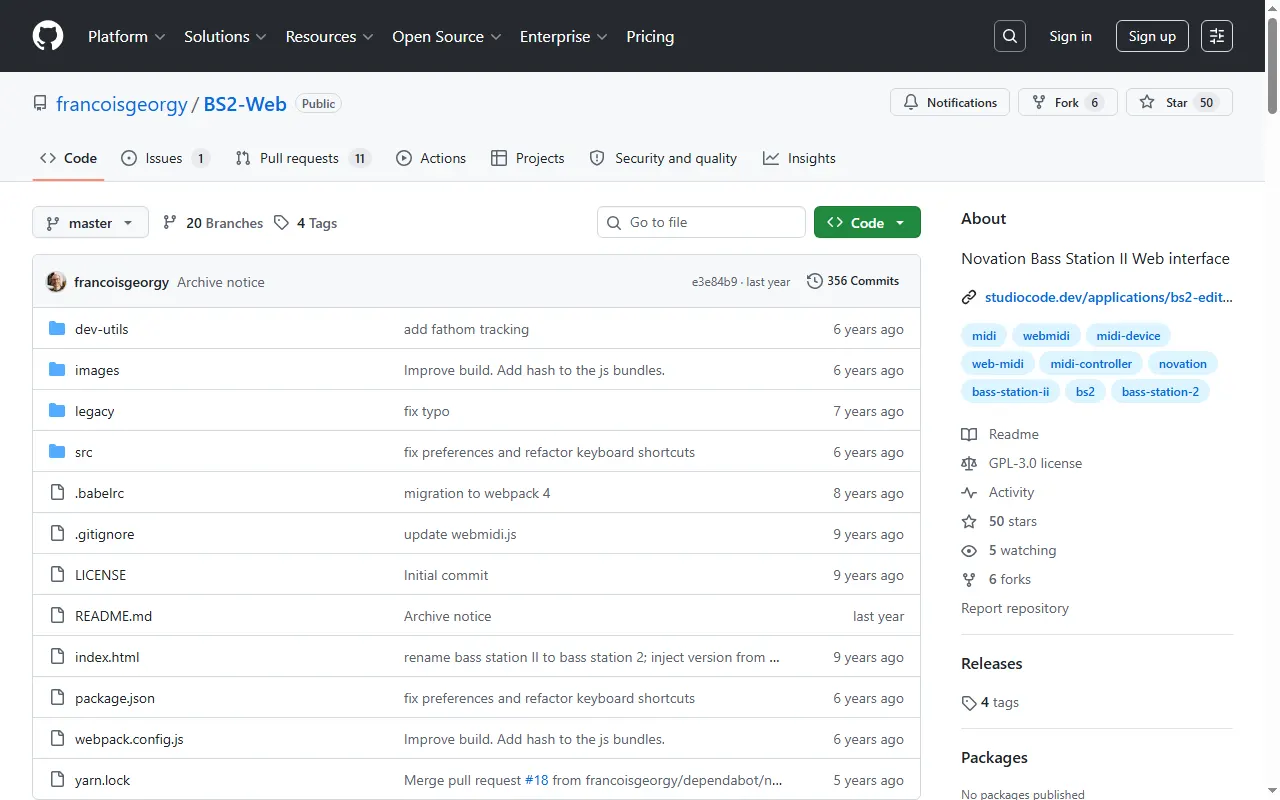View the 4 Tags link near branches
The image size is (1280, 800).
click(x=305, y=223)
